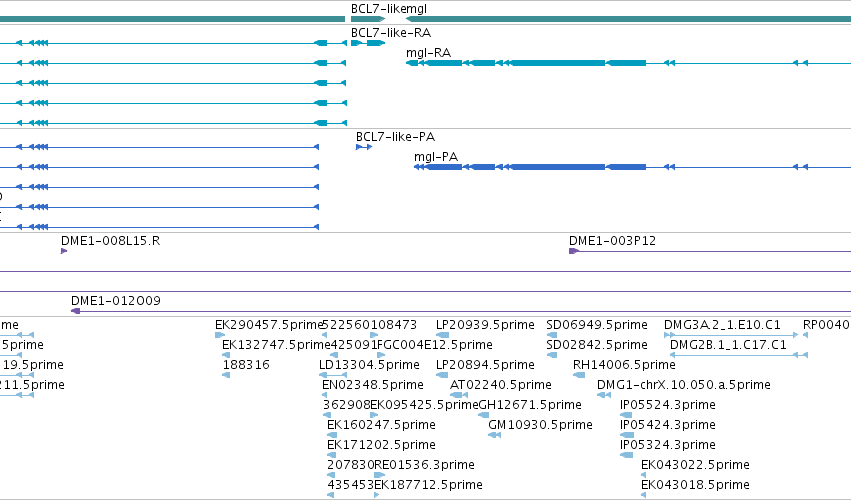Click the GM10930.5prime EST label
Image resolution: width=851 pixels, height=500 pixels.
[540, 425]
